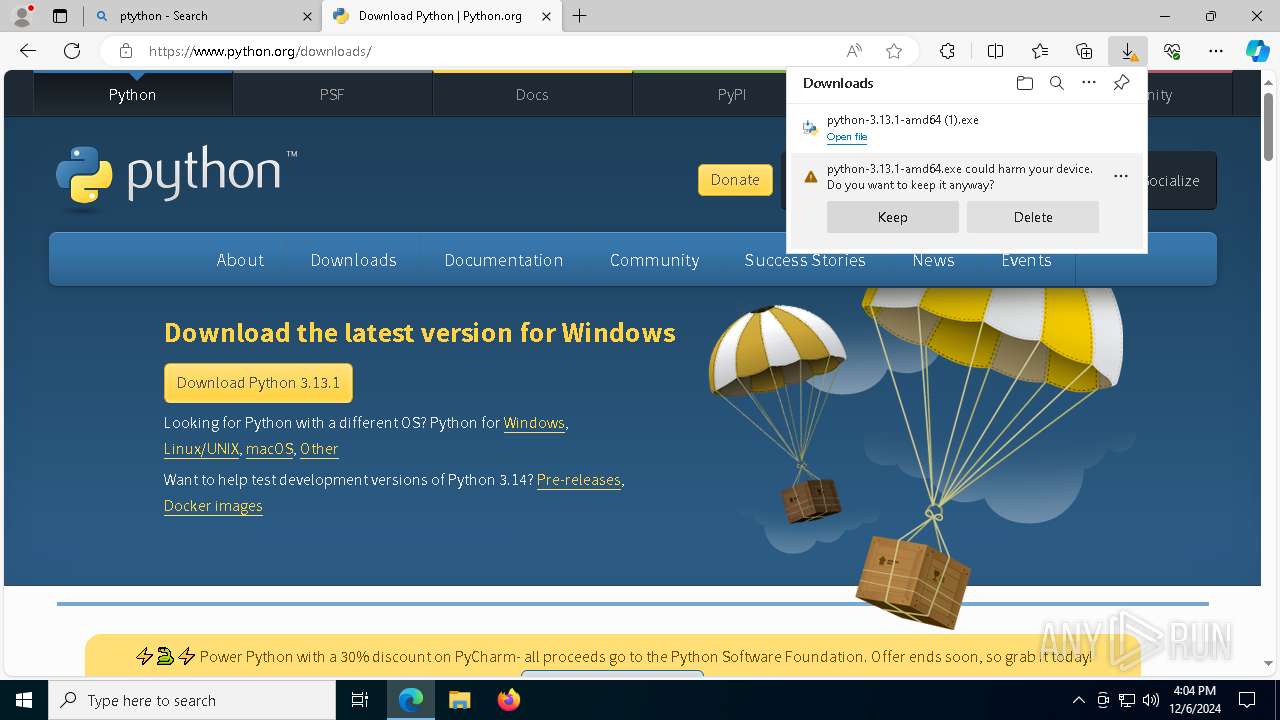Follow the Linux/UNIX link
The width and height of the screenshot is (1280, 720).
click(x=202, y=449)
